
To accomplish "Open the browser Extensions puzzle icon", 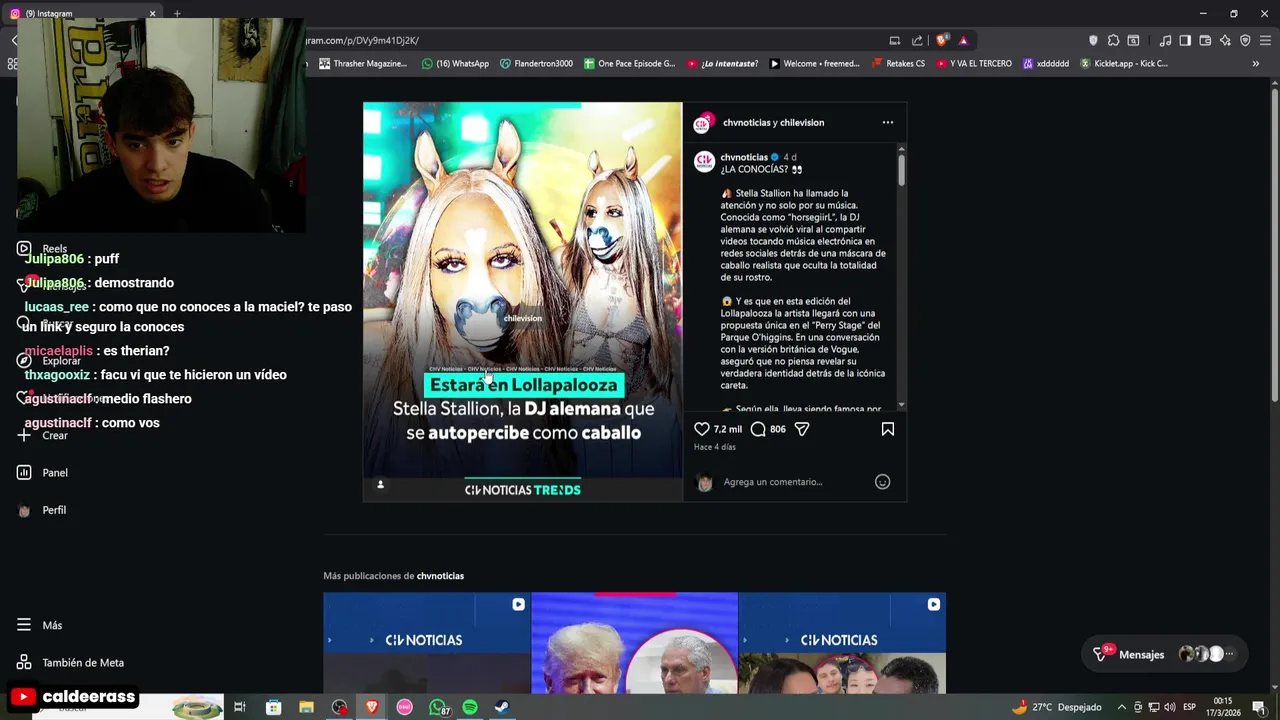I will point(1113,41).
